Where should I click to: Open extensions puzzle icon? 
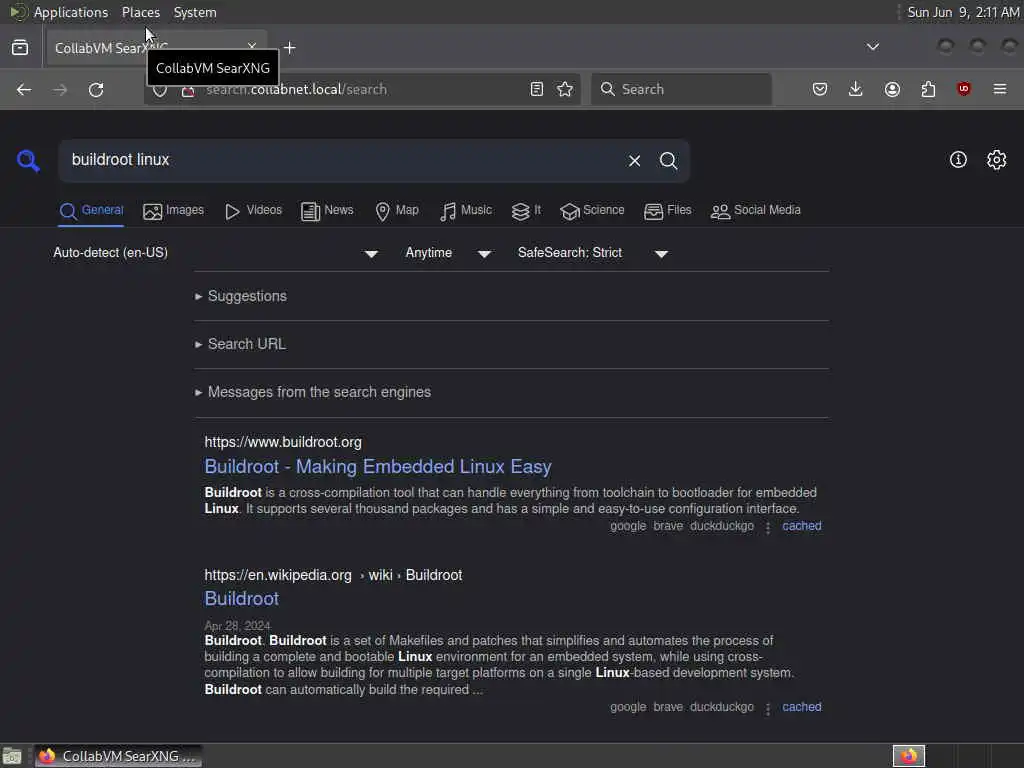[x=928, y=89]
